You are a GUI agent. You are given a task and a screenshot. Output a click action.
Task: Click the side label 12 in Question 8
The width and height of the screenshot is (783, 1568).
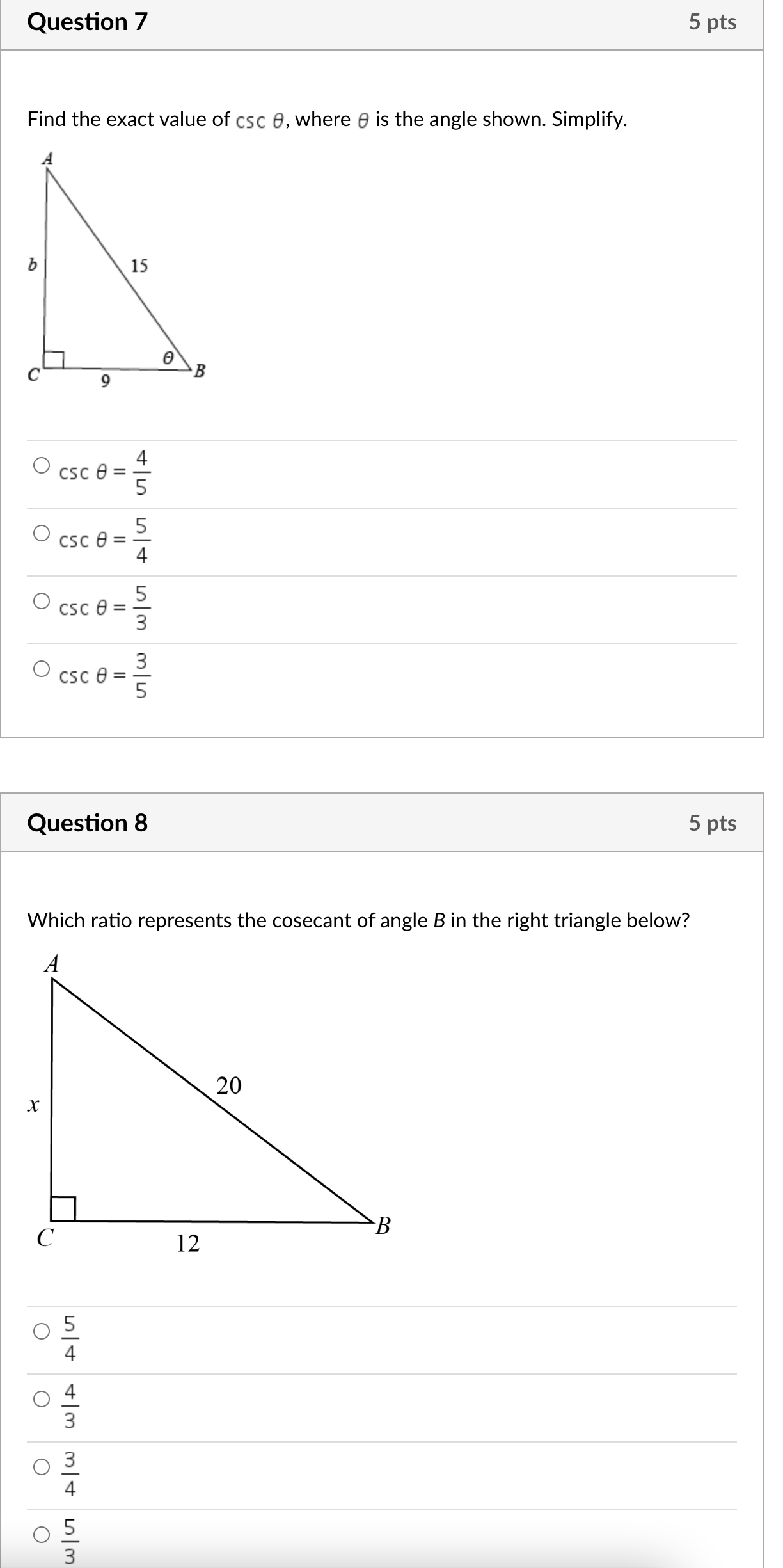(x=189, y=1243)
